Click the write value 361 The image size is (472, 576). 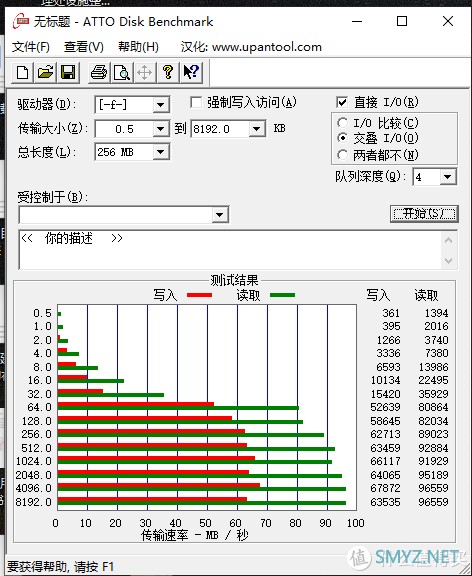pos(391,313)
